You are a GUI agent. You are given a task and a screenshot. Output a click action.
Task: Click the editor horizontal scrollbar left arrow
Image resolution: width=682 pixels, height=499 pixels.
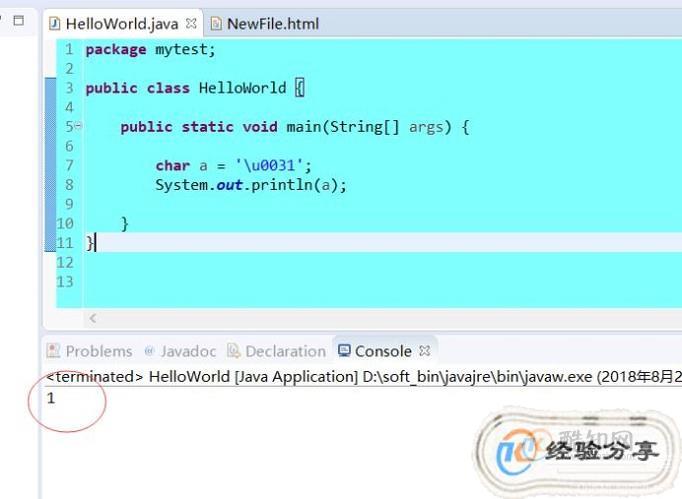click(x=93, y=318)
